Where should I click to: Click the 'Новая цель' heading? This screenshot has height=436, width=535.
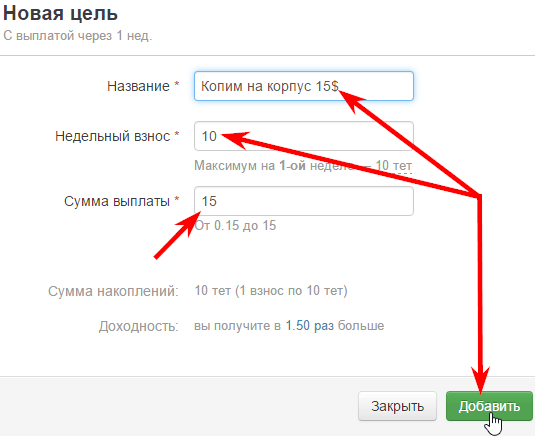click(x=60, y=13)
